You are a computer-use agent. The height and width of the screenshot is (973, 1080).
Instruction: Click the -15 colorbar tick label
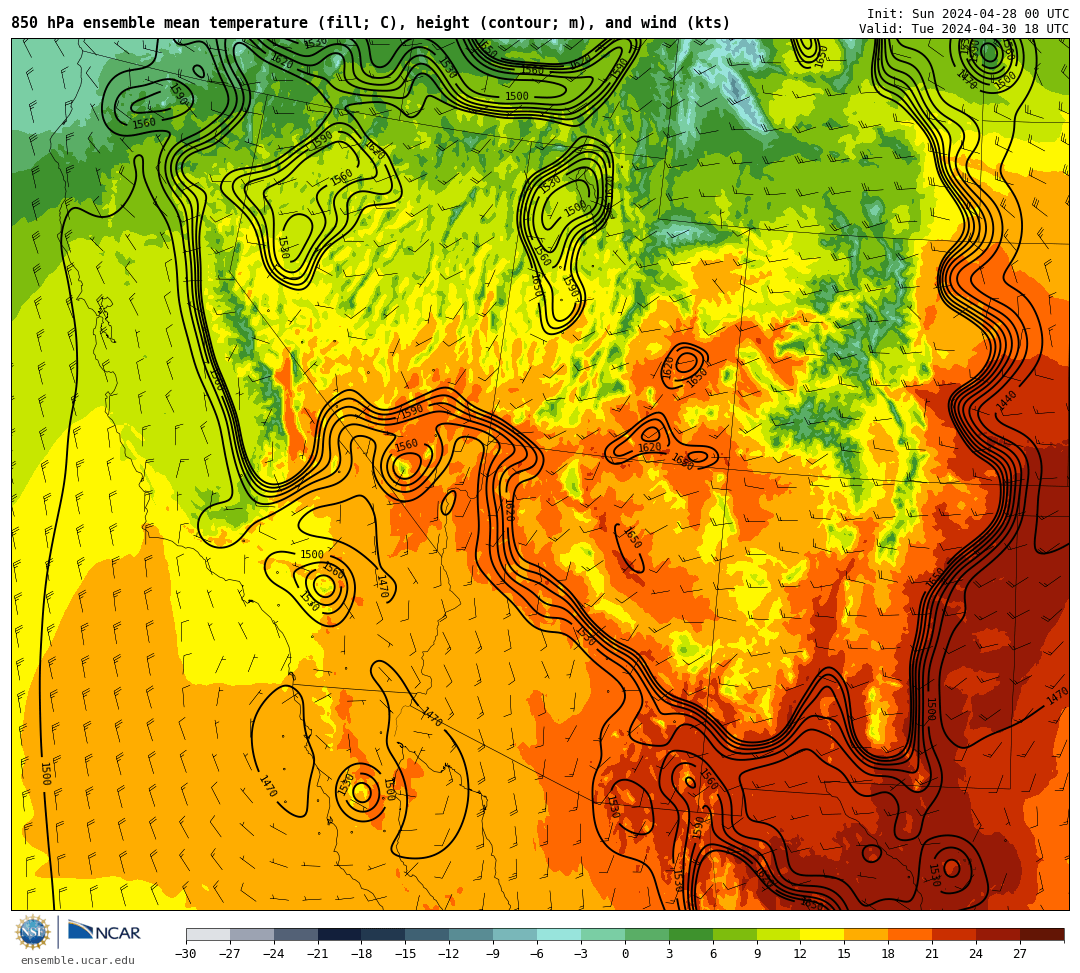pos(405,954)
